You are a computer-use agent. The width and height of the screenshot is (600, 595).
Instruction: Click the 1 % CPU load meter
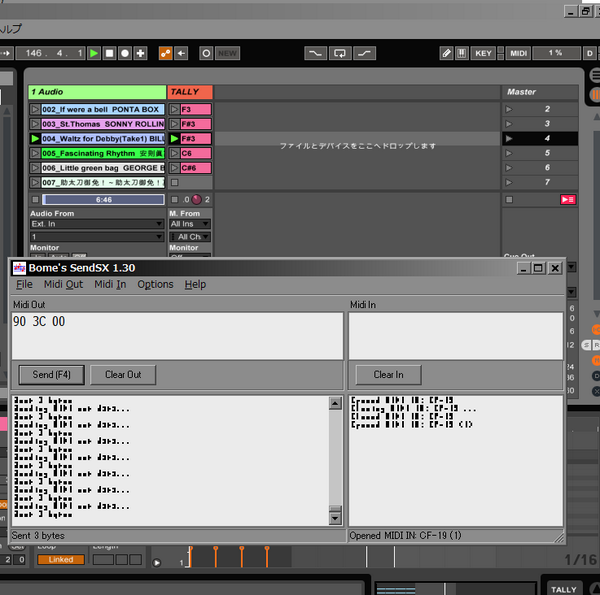click(x=556, y=53)
